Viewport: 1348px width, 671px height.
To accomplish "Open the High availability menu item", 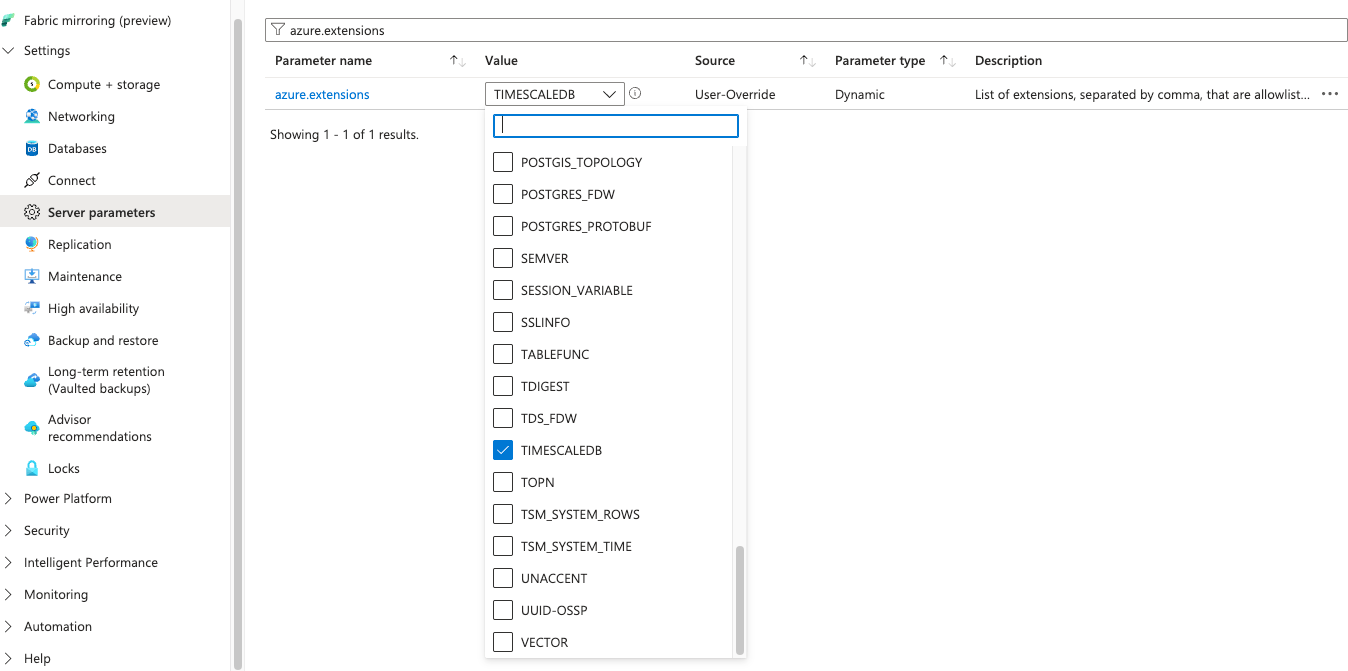I will (x=93, y=309).
